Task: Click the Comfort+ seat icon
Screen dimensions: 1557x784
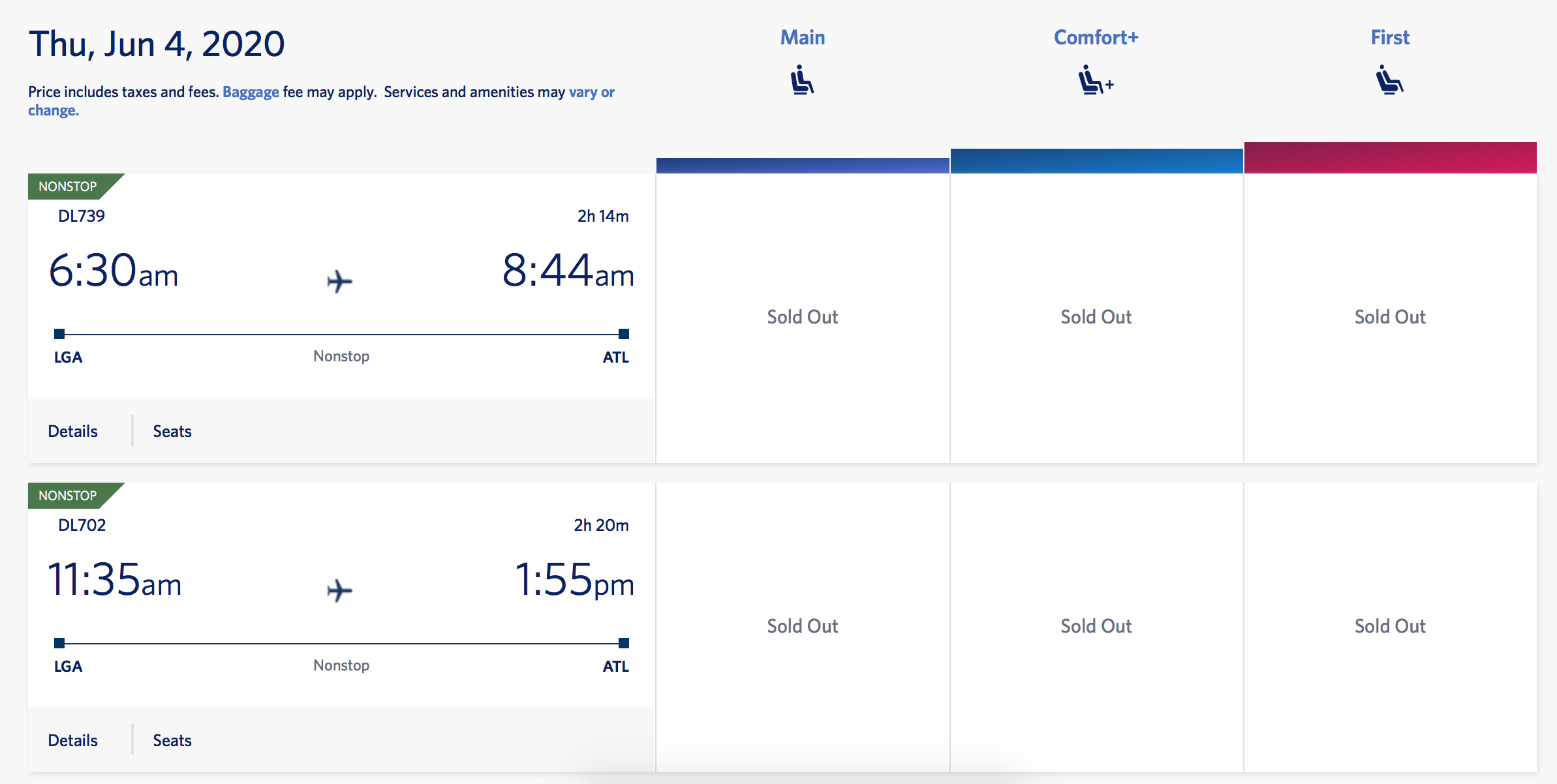Action: 1095,80
